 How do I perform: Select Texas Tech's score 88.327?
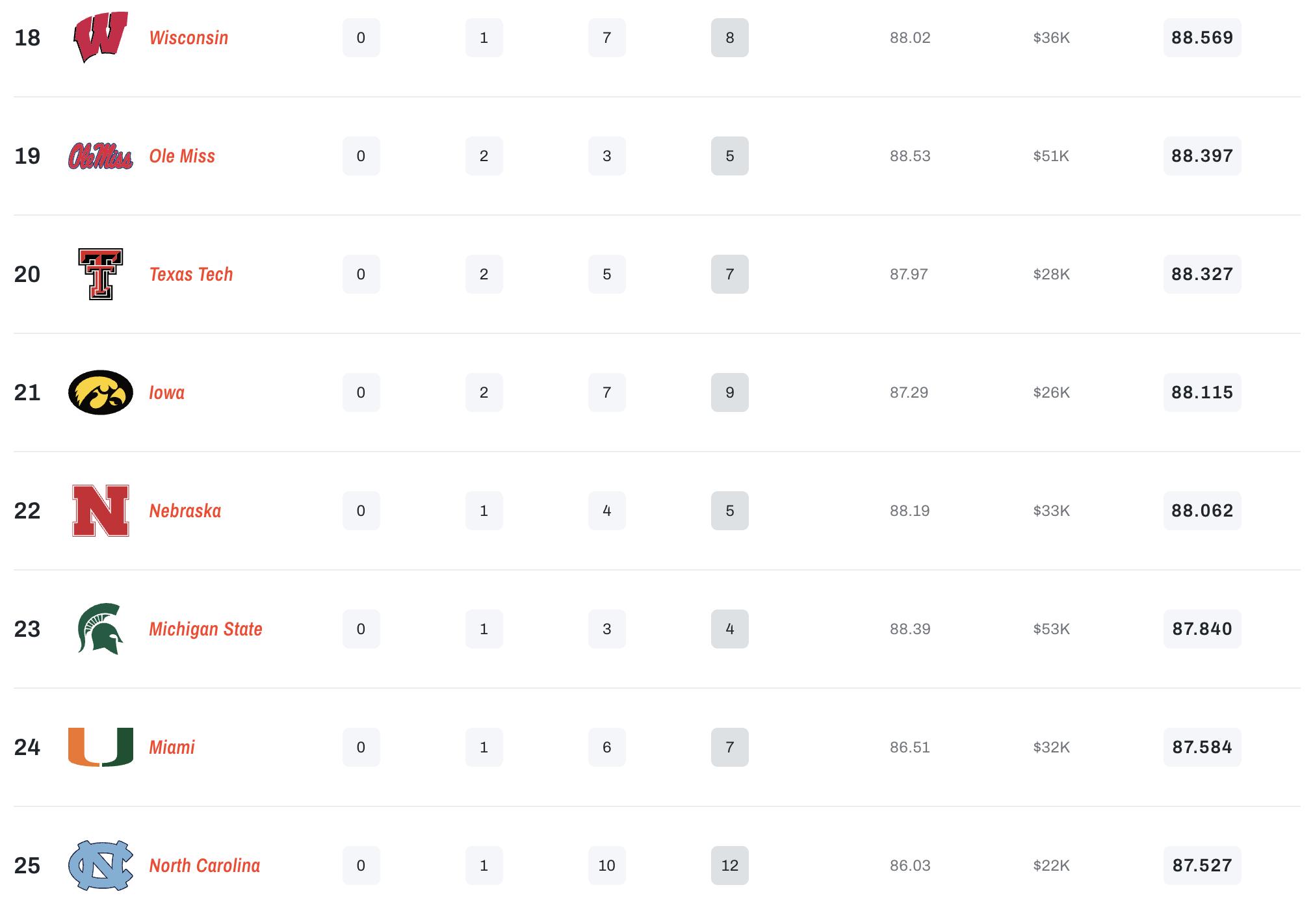pos(1202,274)
